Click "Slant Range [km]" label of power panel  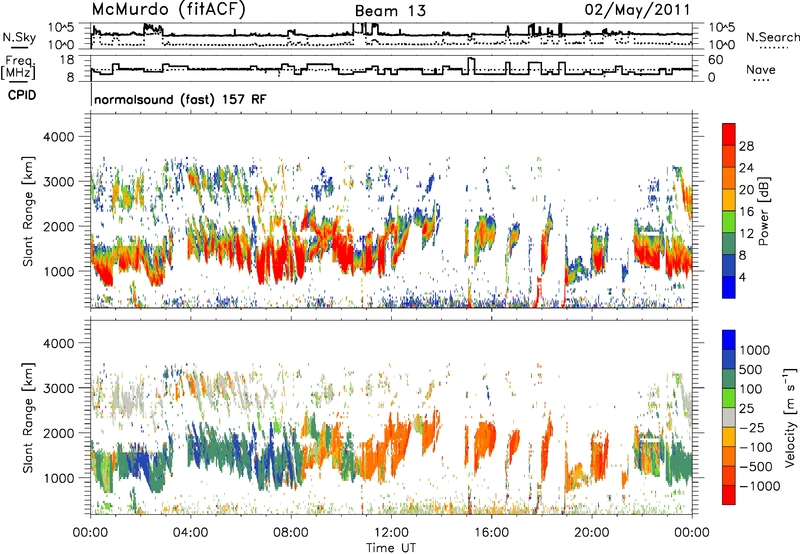click(x=28, y=211)
